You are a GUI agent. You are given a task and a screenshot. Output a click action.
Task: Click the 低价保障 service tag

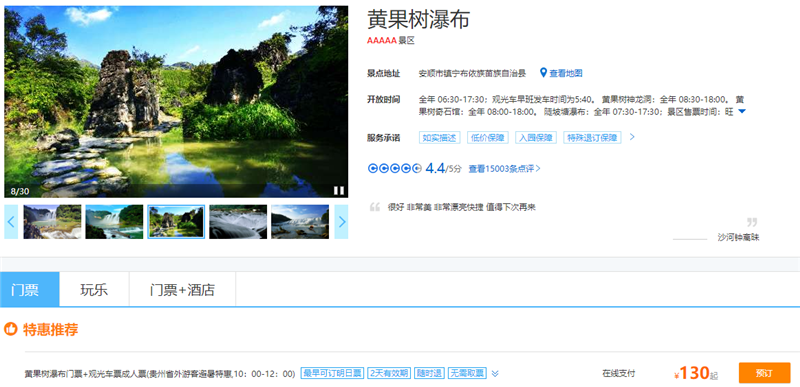coord(488,138)
